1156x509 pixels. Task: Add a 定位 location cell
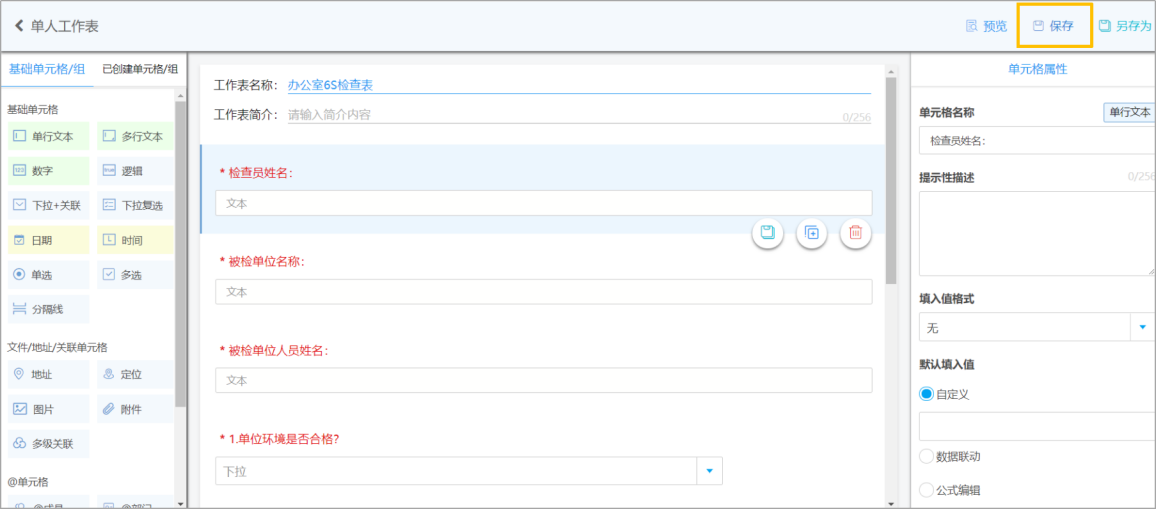pyautogui.click(x=136, y=374)
